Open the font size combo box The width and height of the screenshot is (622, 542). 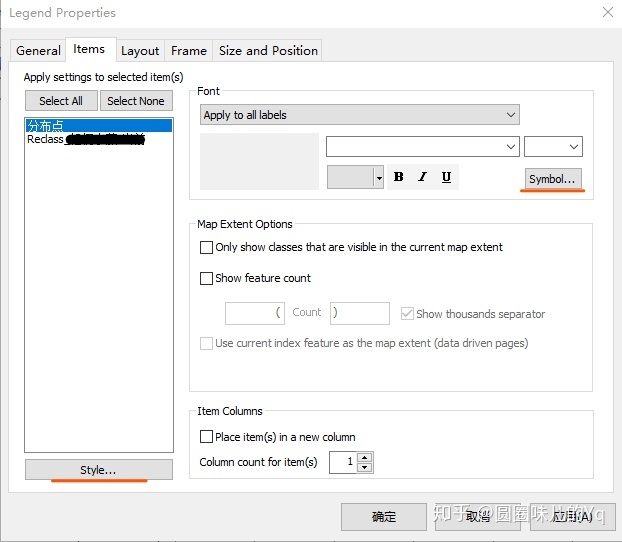(x=553, y=146)
